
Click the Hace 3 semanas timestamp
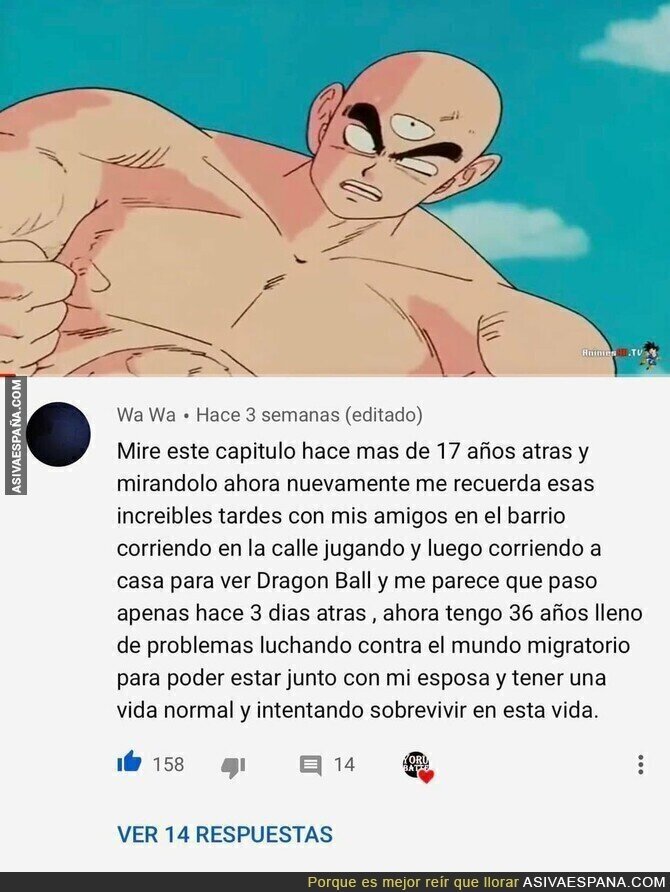267,415
